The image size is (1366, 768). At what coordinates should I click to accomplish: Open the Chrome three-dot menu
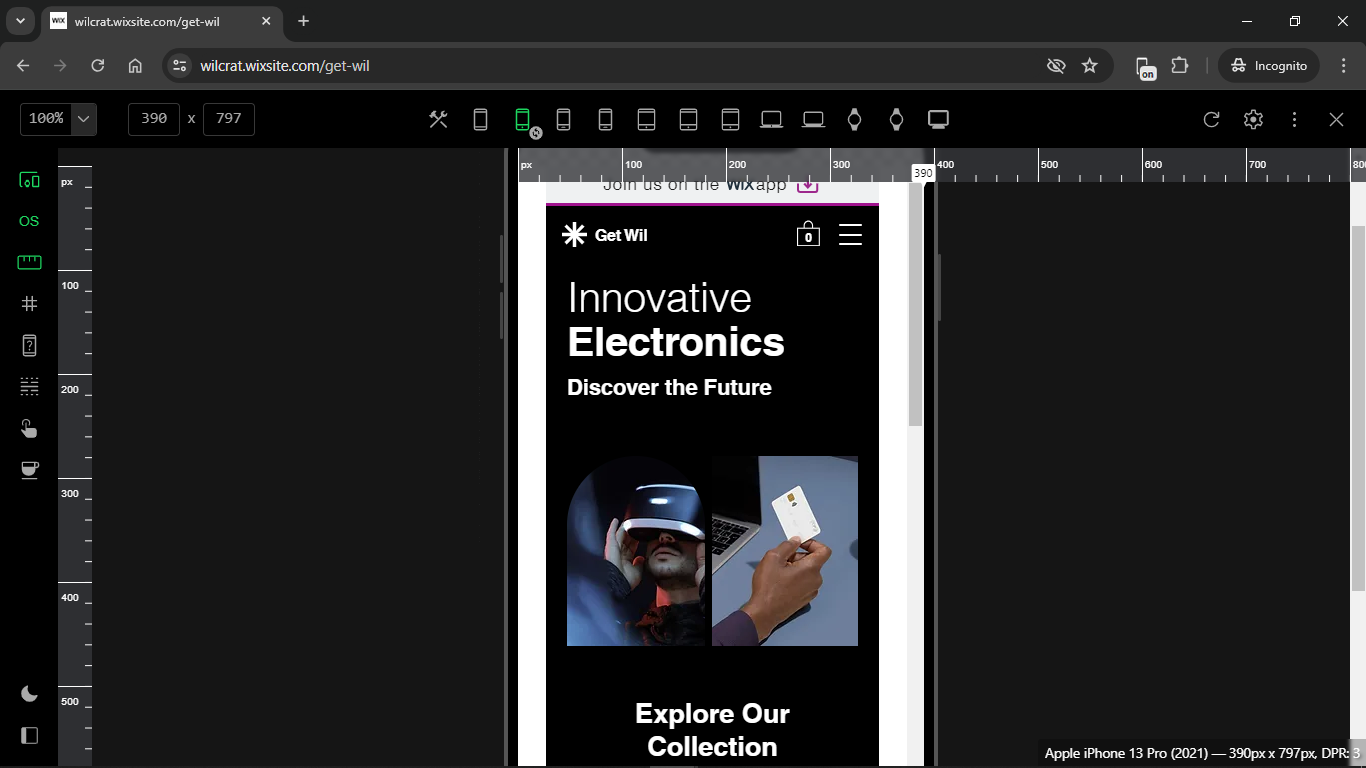tap(1344, 66)
